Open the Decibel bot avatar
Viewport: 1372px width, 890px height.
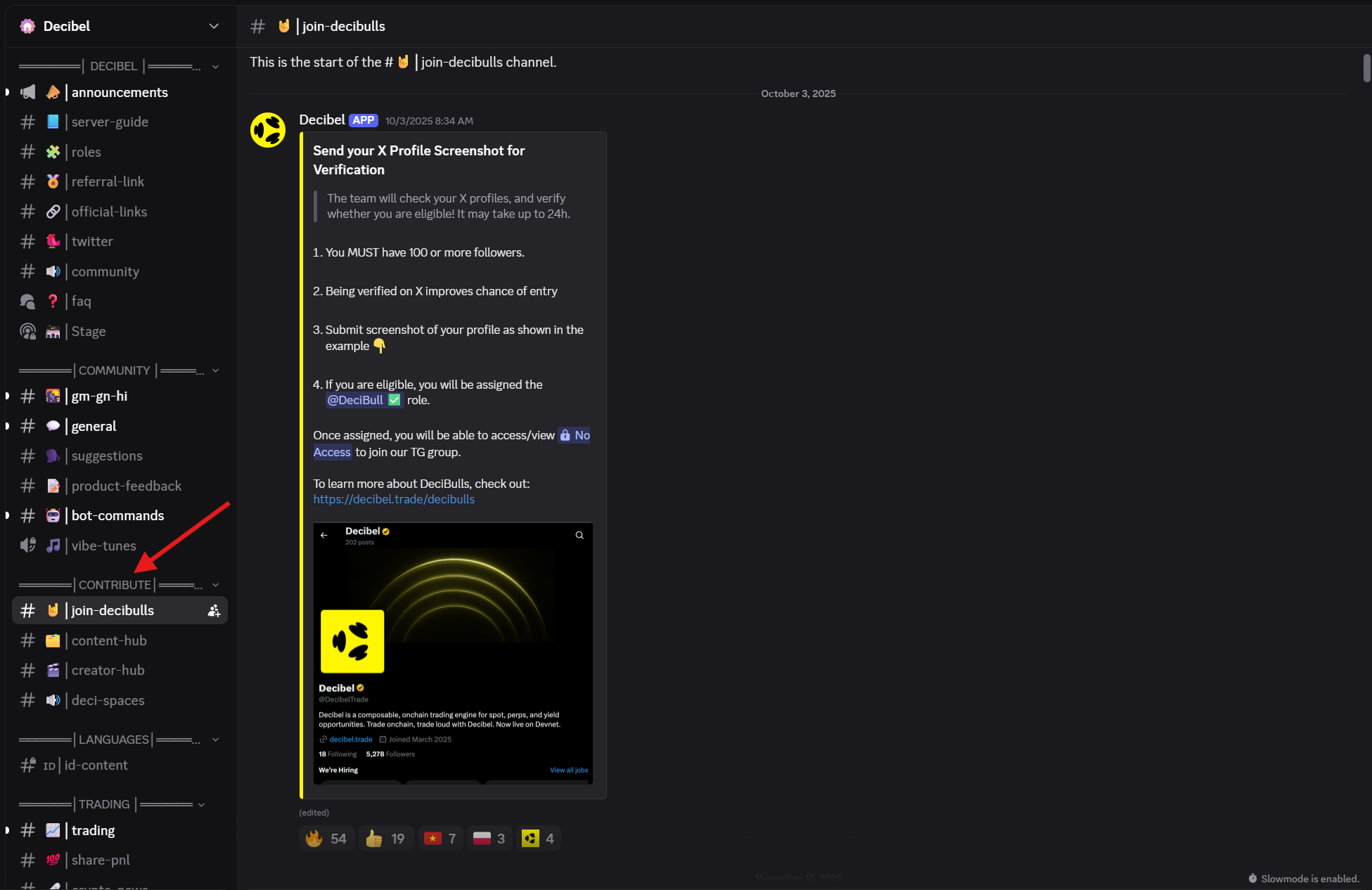coord(268,130)
